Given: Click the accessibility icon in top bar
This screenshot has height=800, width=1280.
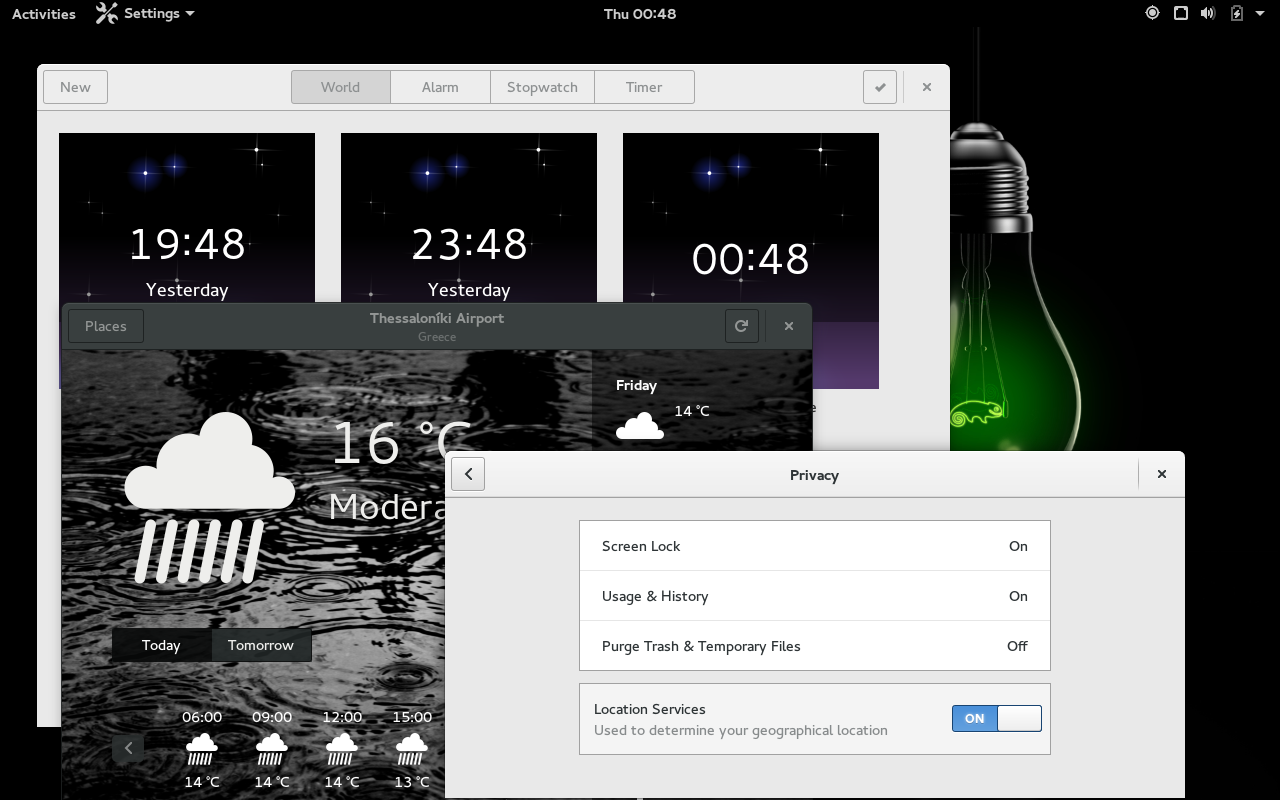Looking at the screenshot, I should click(1152, 14).
